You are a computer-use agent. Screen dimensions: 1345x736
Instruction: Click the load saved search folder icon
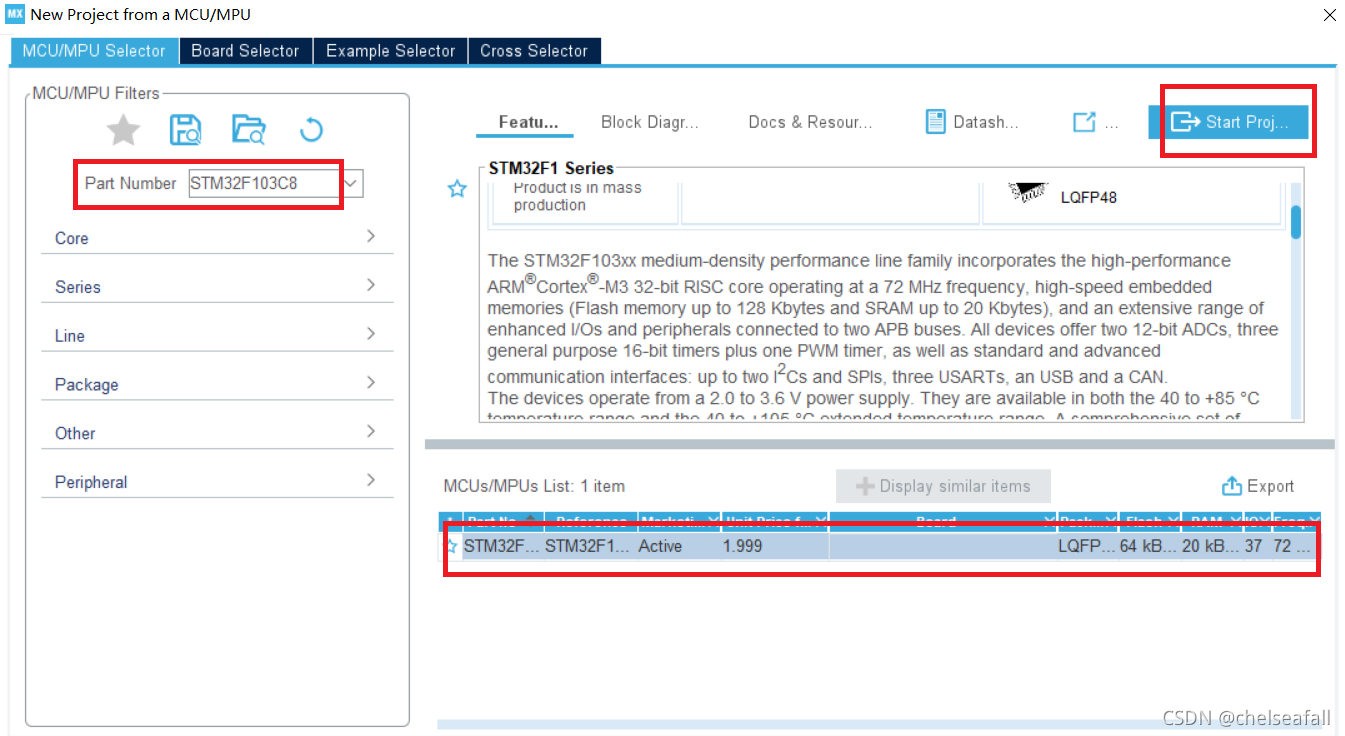tap(249, 130)
